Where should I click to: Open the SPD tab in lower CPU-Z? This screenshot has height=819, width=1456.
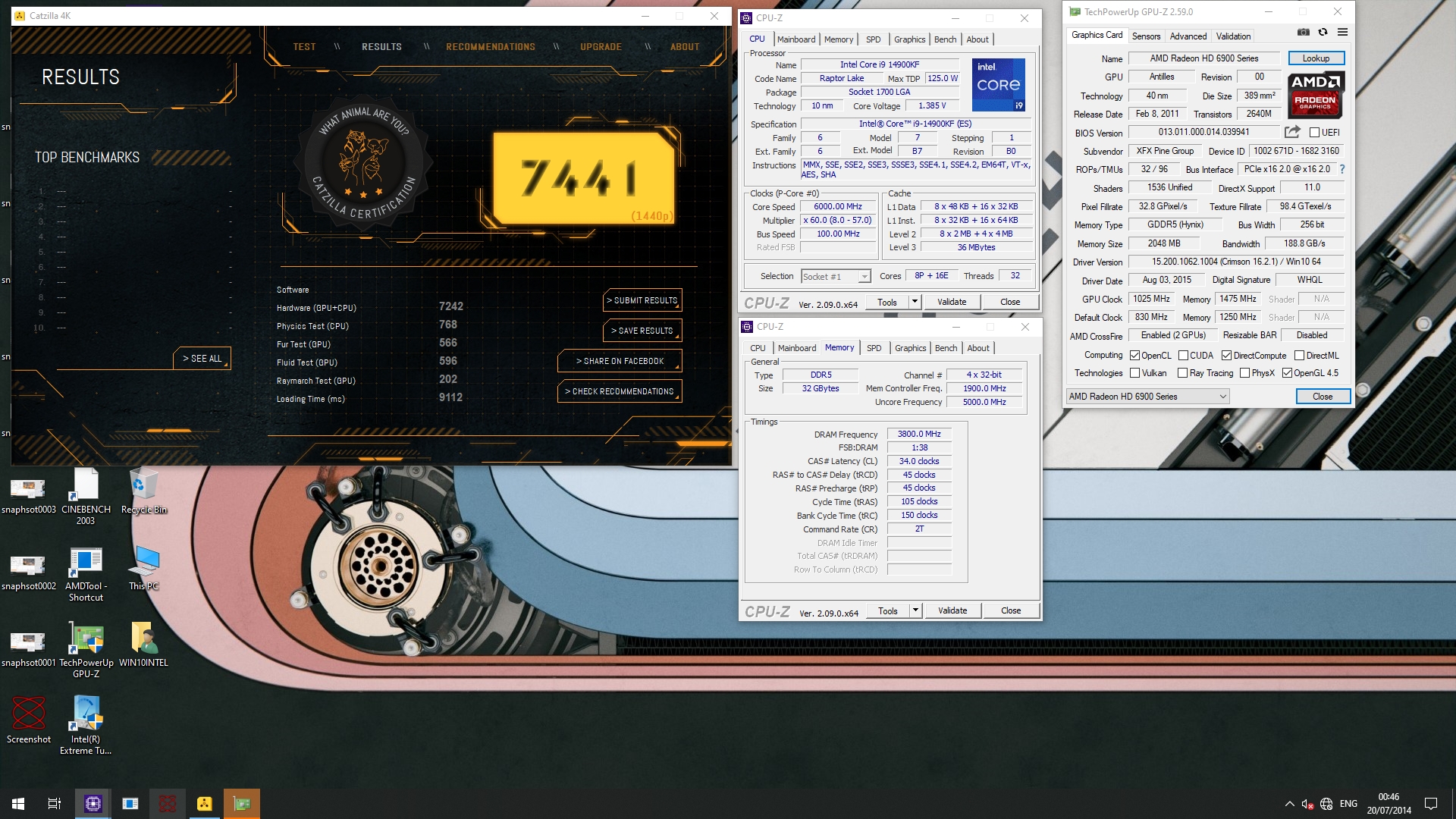pos(874,348)
